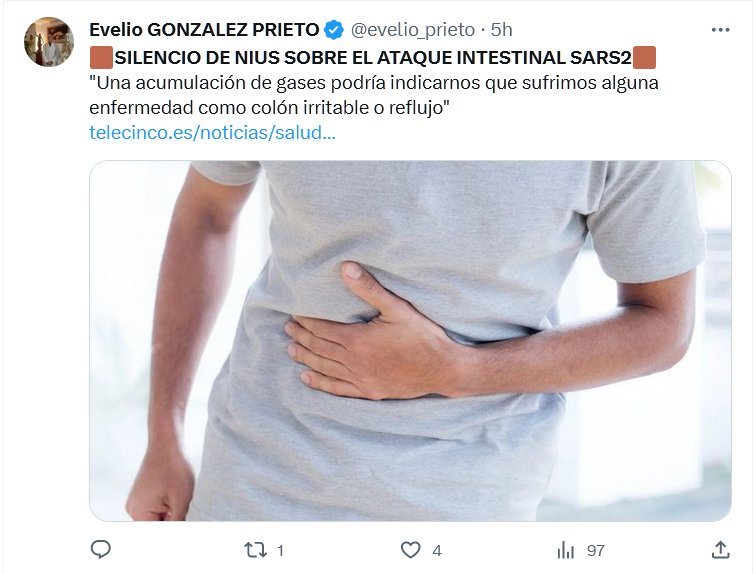
Task: Open Evelio's profile avatar picture
Action: pos(49,42)
